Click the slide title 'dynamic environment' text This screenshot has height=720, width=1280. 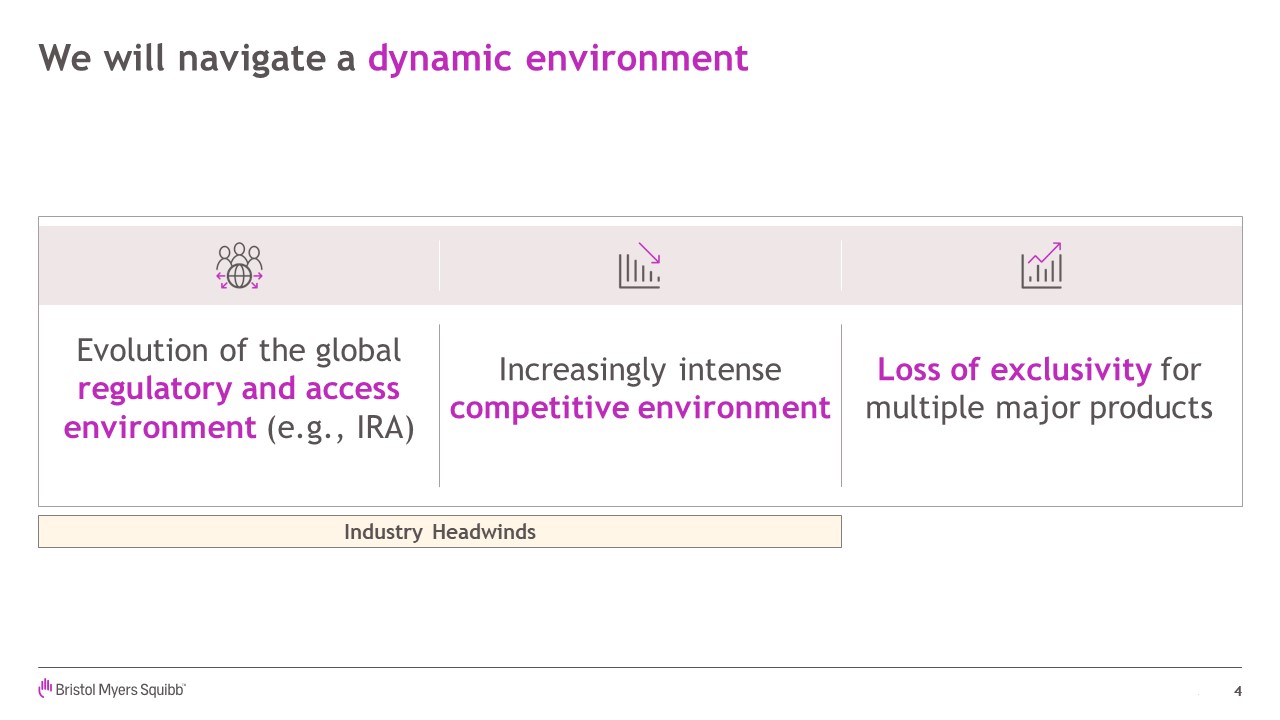coord(558,58)
